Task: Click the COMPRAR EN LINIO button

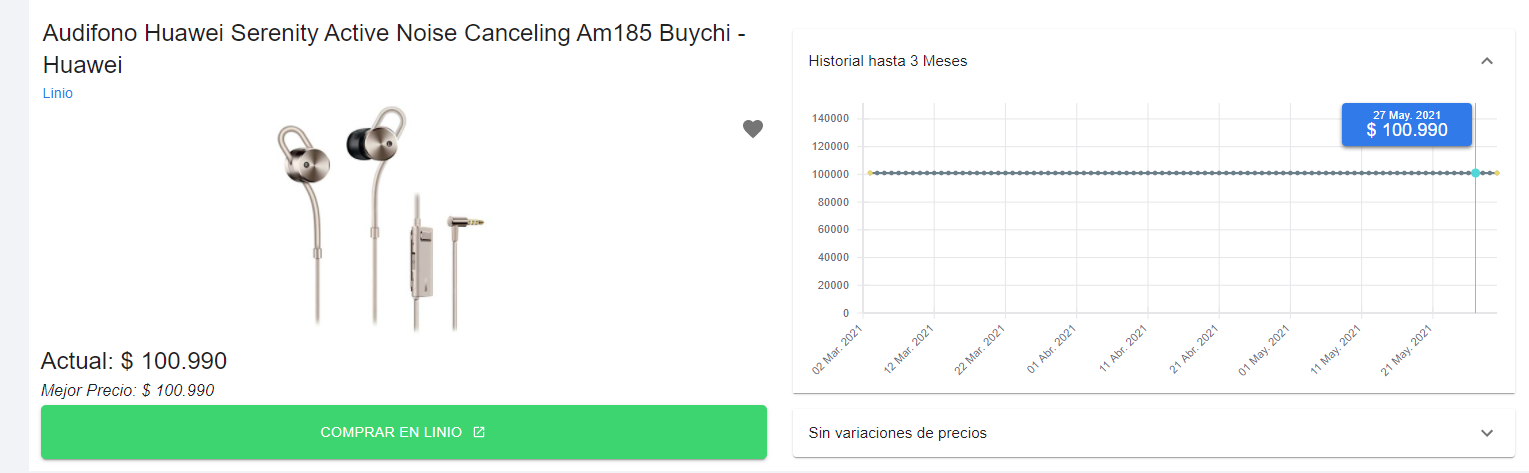Action: [x=404, y=432]
